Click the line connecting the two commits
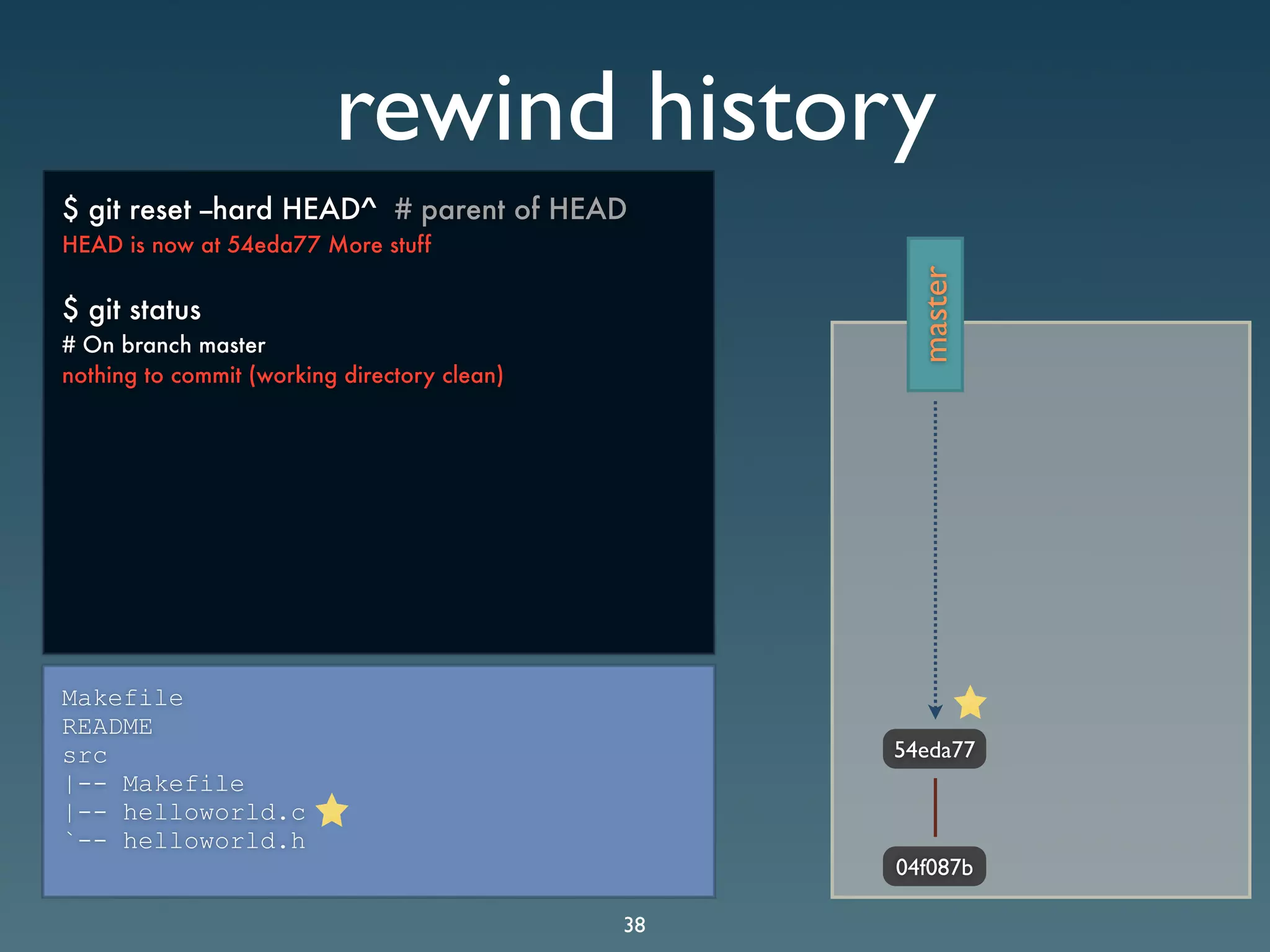 [935, 807]
